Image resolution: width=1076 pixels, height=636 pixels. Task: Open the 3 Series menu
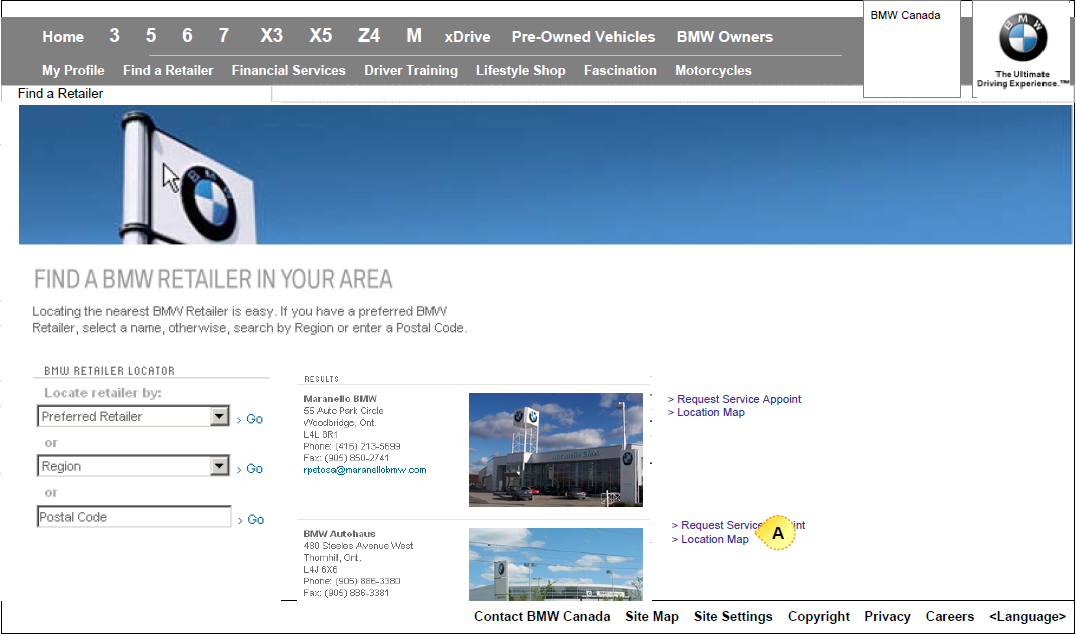(115, 36)
